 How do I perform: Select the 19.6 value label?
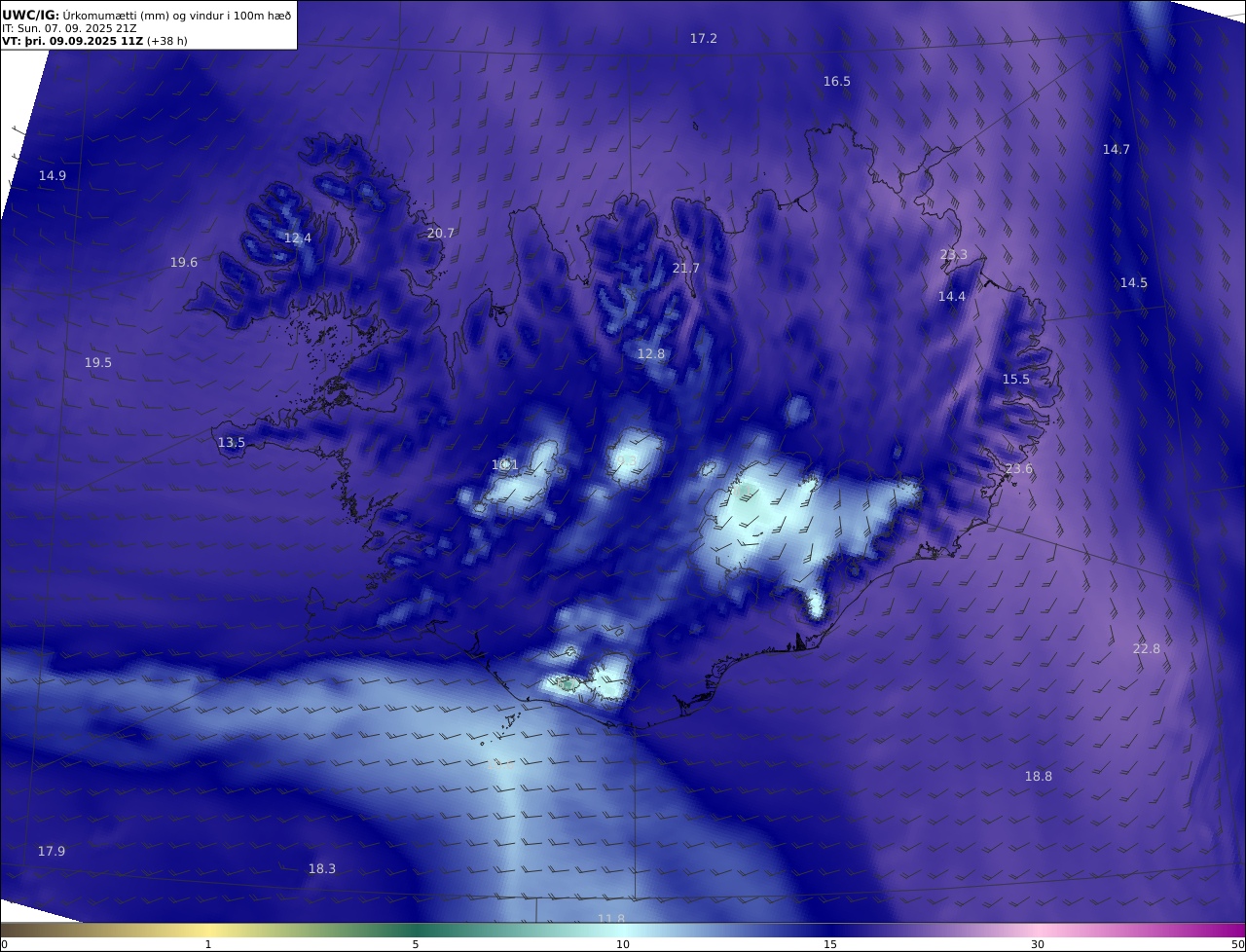(184, 262)
